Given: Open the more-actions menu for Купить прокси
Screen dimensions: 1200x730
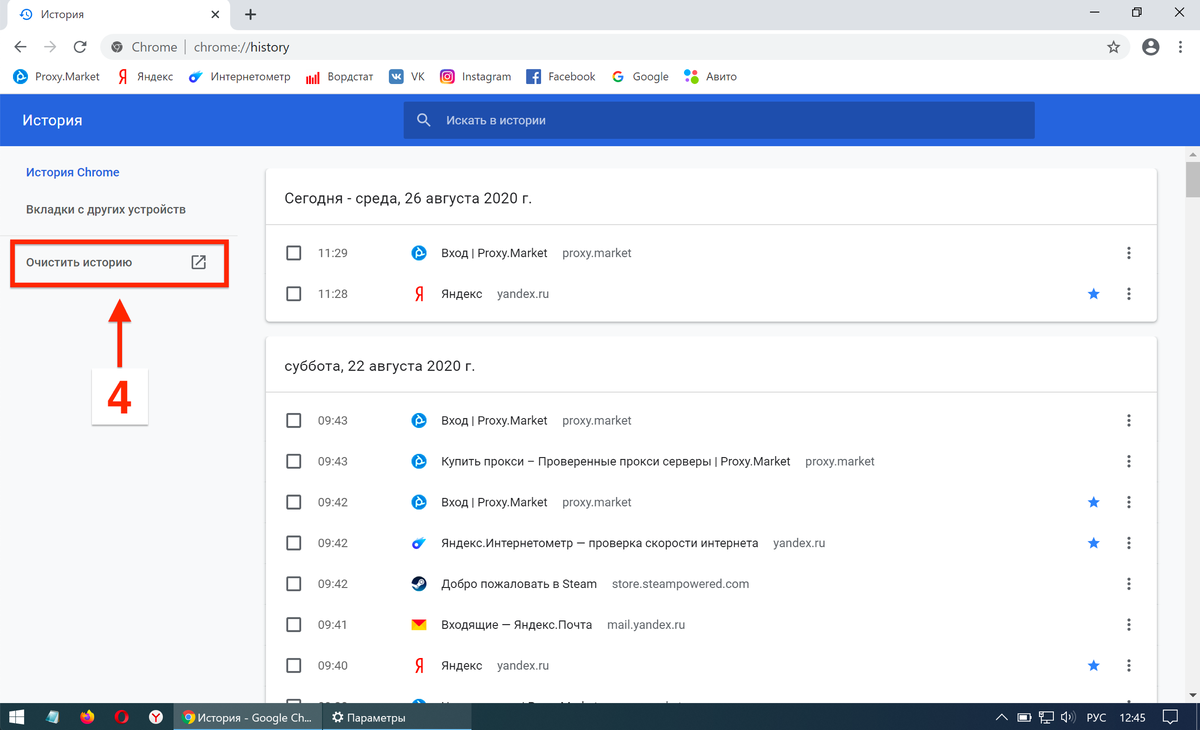Looking at the screenshot, I should [1128, 462].
